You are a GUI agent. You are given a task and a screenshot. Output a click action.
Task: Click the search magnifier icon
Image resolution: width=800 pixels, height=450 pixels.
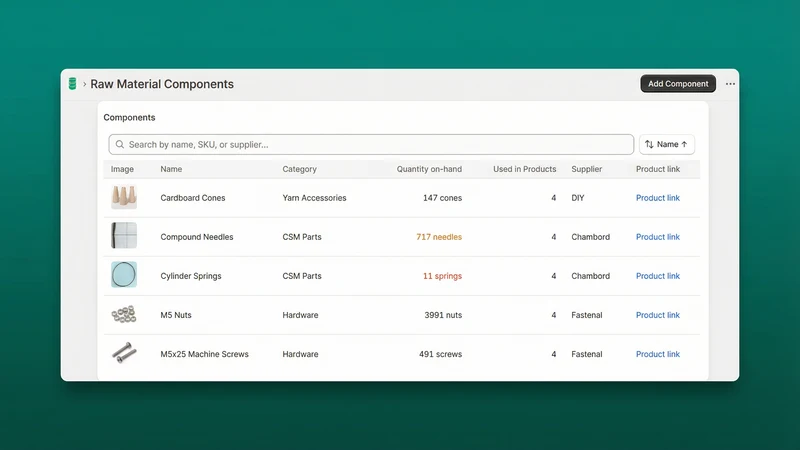(120, 144)
